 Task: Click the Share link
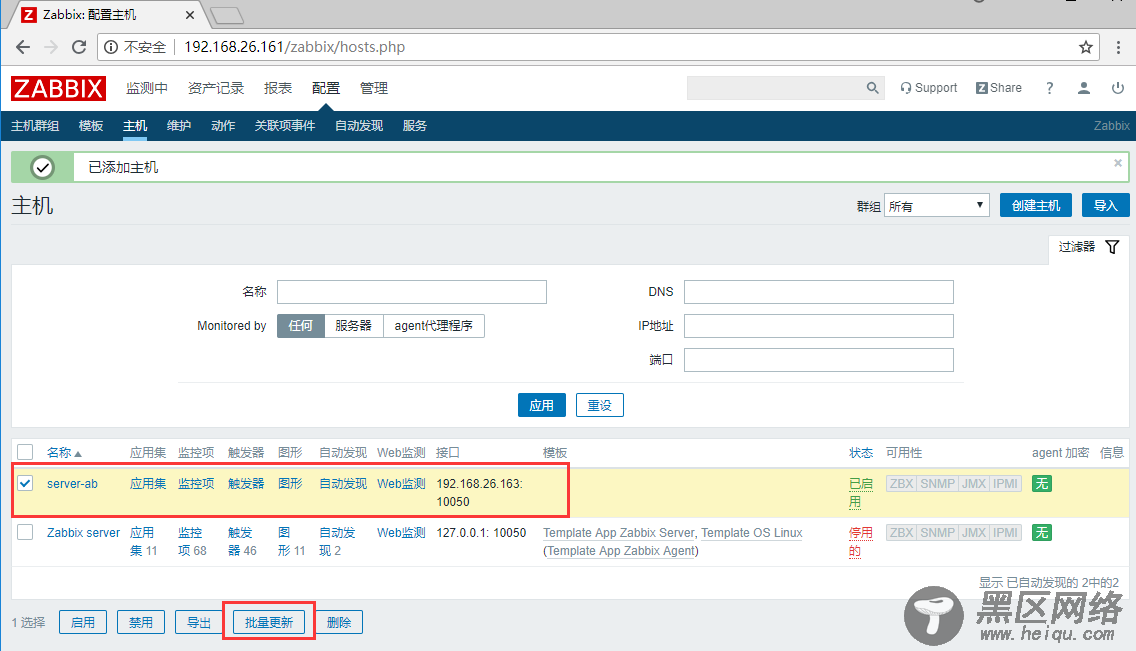[999, 88]
